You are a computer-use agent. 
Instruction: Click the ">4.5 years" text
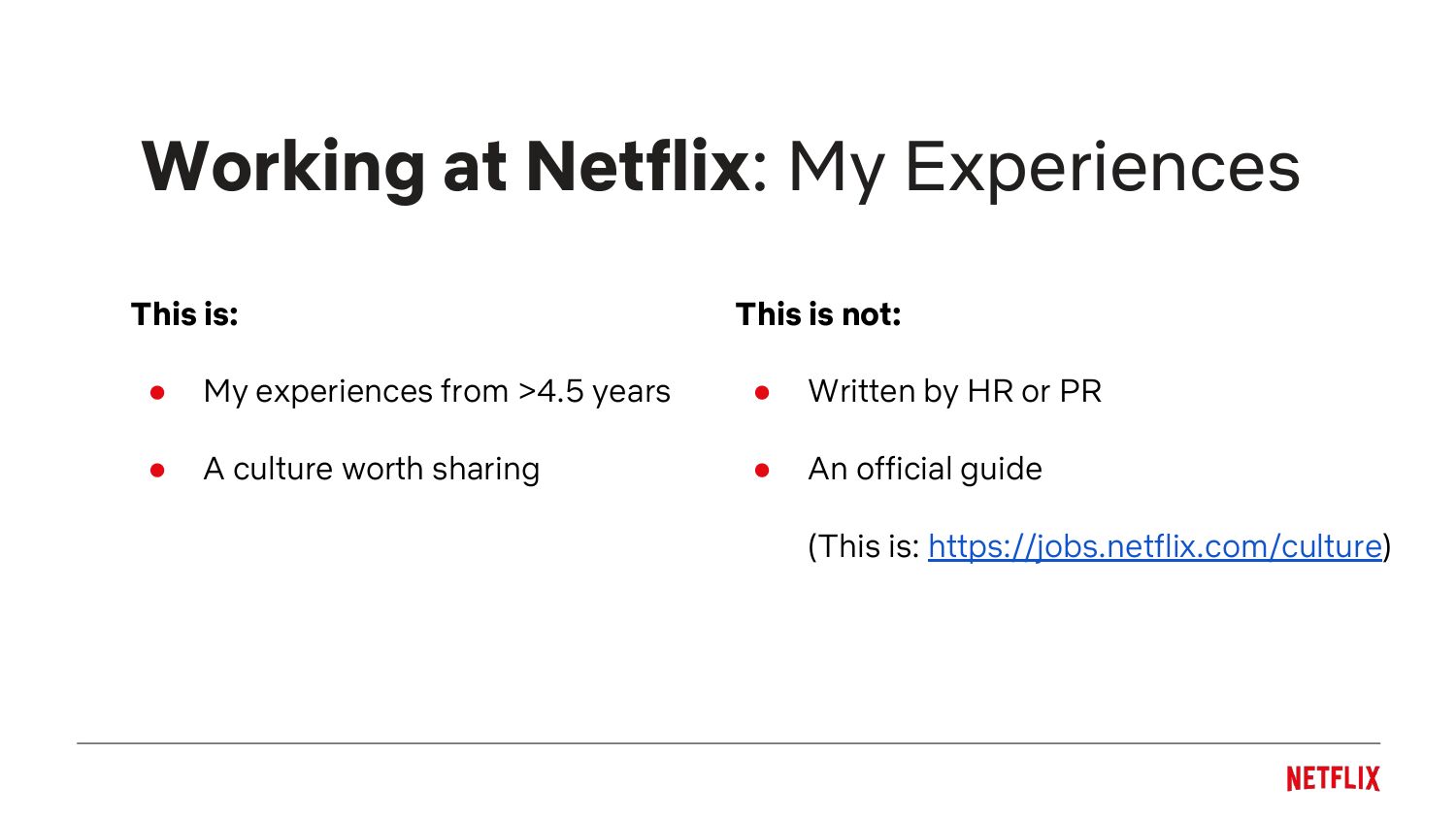coord(594,391)
